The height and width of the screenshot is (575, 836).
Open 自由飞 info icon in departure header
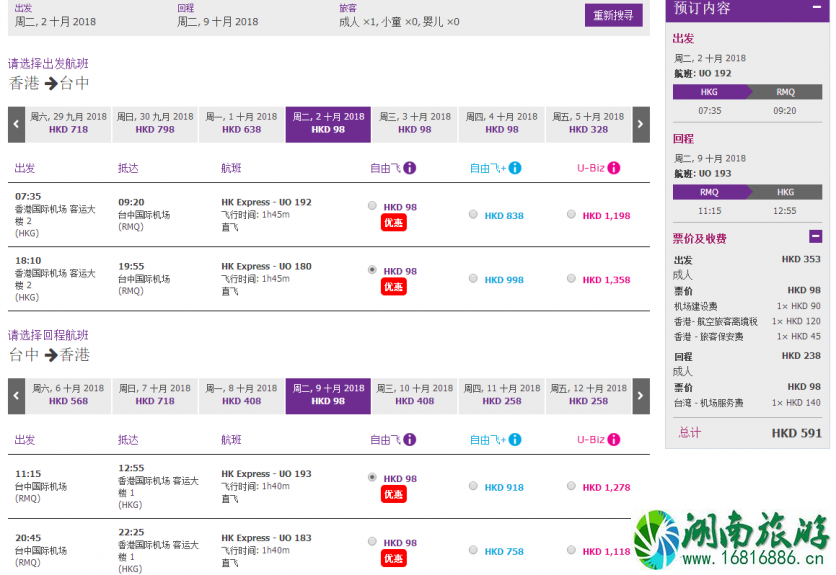(409, 168)
